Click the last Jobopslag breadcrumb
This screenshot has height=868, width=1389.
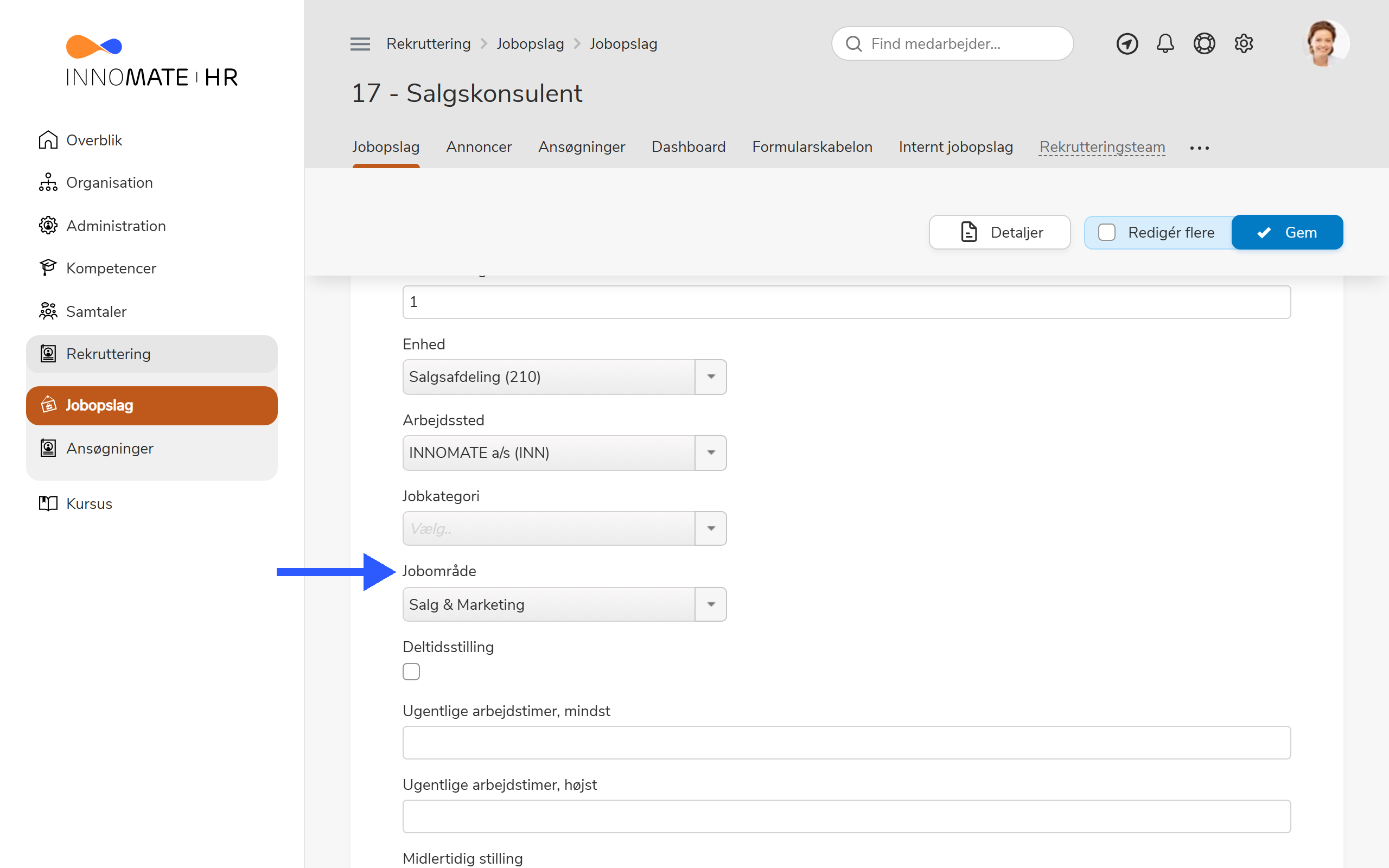point(623,43)
